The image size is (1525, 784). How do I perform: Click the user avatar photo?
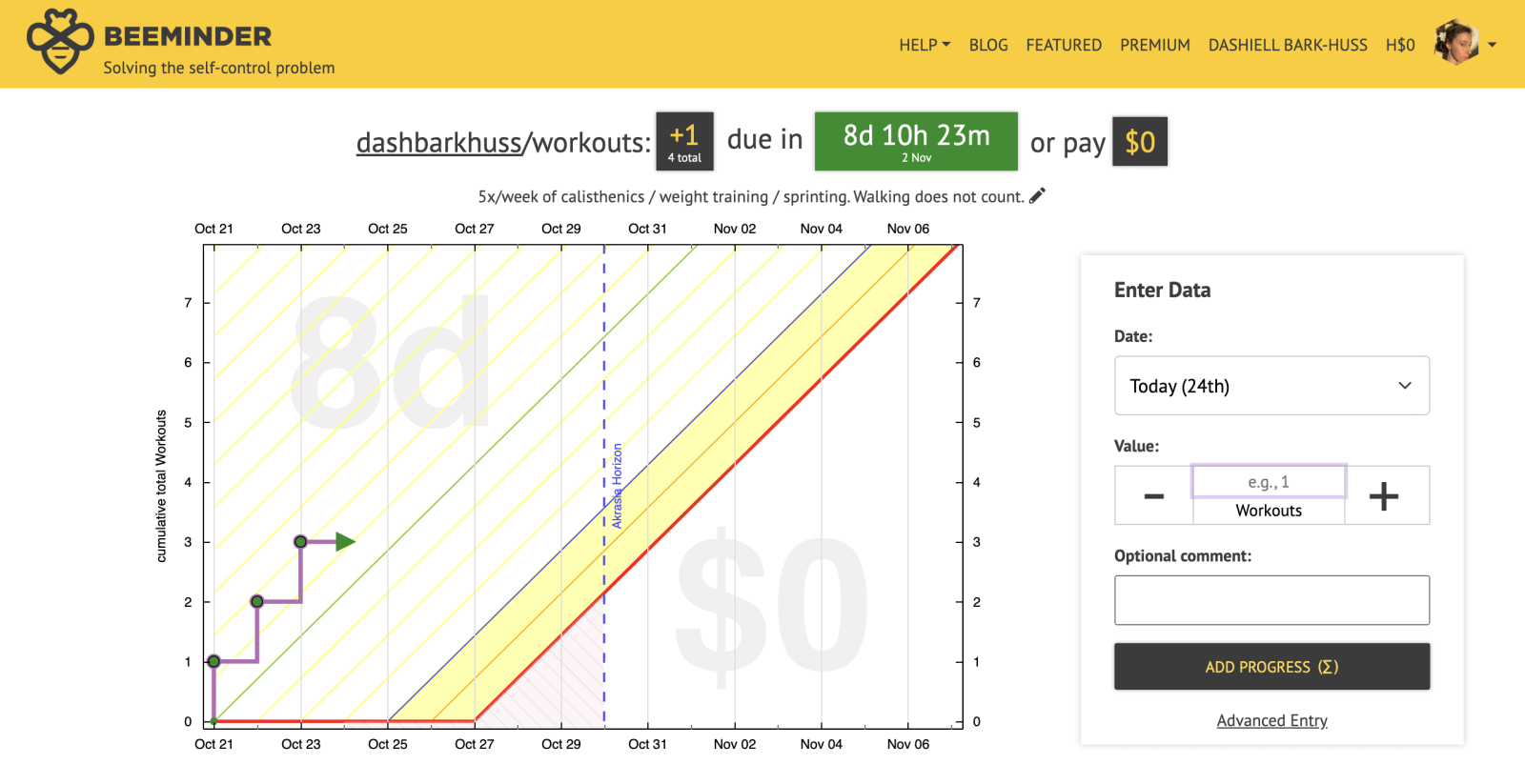(1456, 43)
